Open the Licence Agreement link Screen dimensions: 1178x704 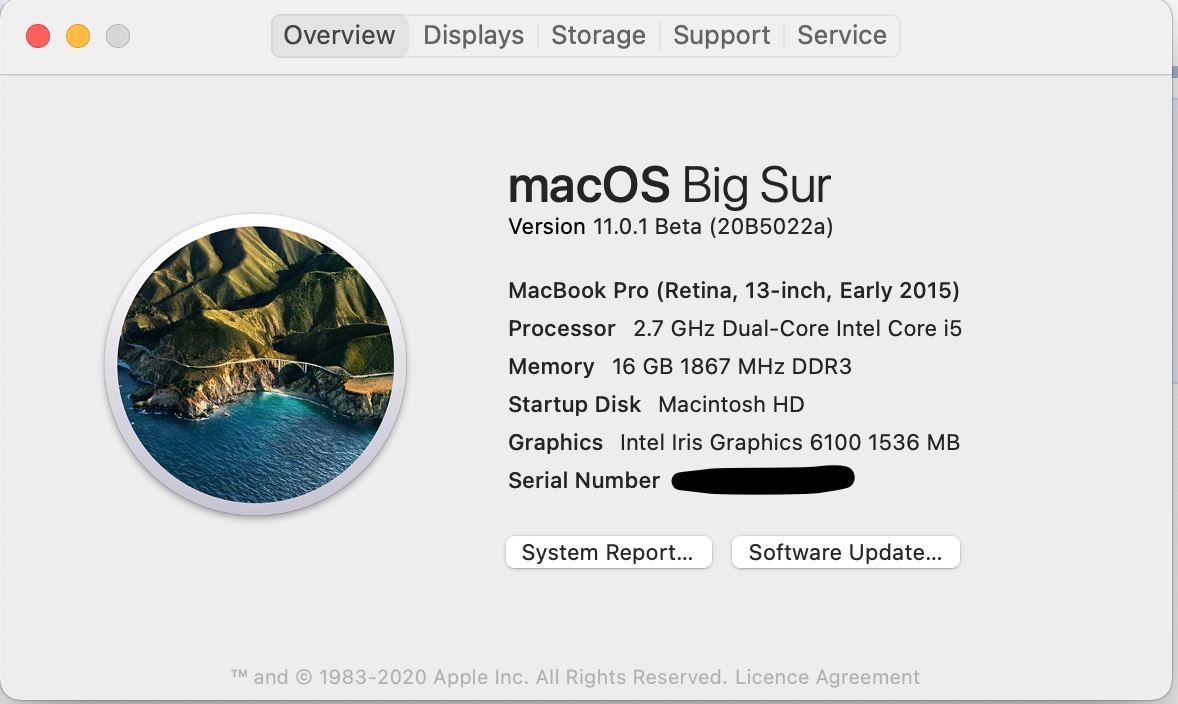(827, 677)
